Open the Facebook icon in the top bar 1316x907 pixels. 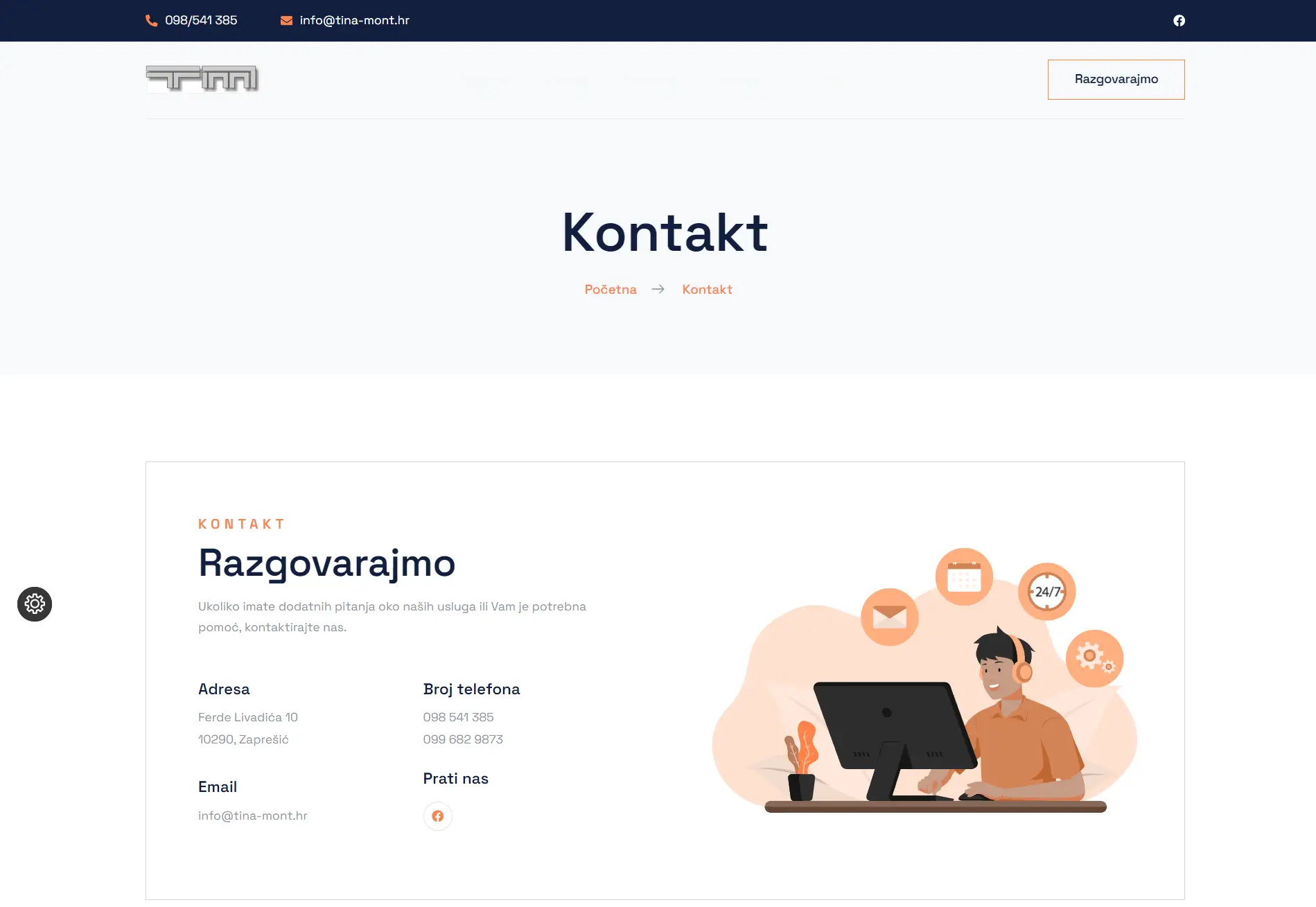coord(1179,21)
